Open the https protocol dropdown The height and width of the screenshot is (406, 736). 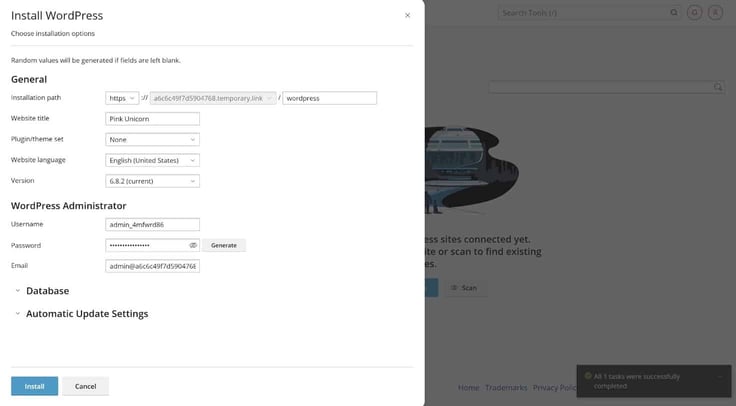[x=122, y=98]
